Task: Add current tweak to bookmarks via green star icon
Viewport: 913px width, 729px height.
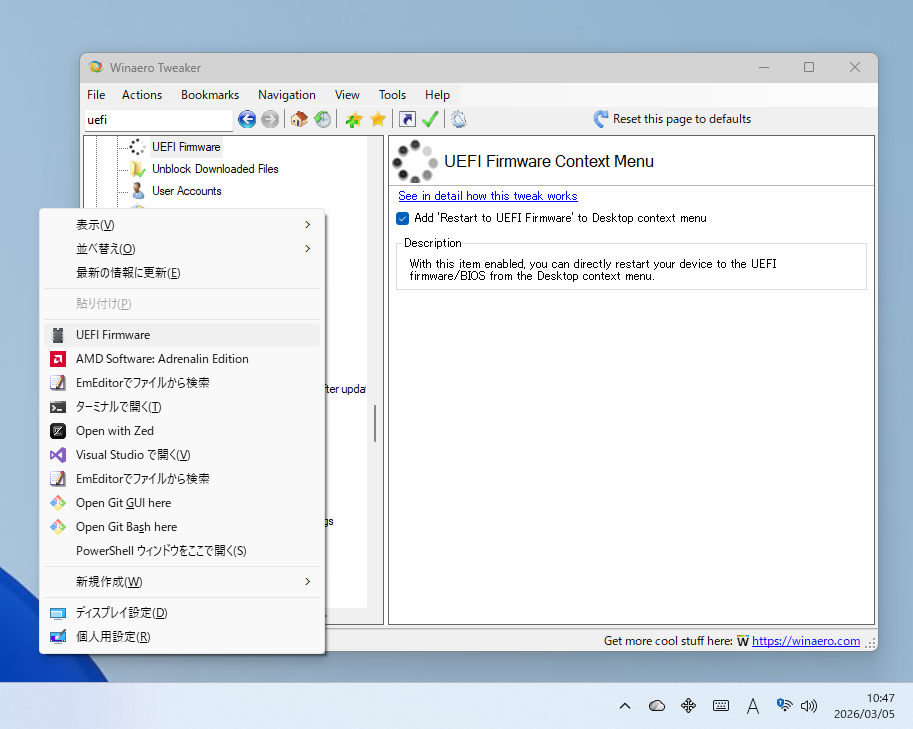Action: (352, 119)
